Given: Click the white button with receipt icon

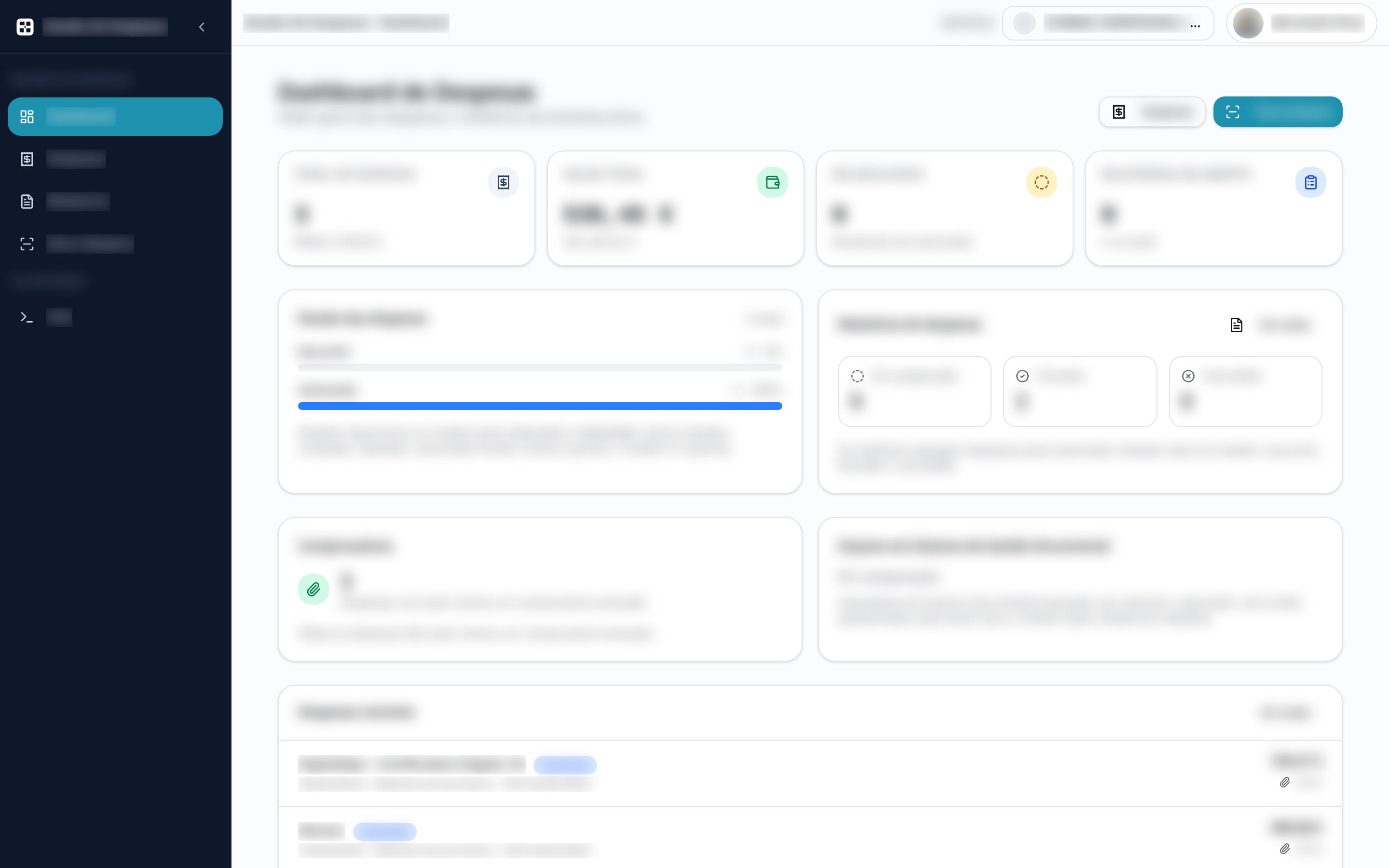Looking at the screenshot, I should (1152, 112).
